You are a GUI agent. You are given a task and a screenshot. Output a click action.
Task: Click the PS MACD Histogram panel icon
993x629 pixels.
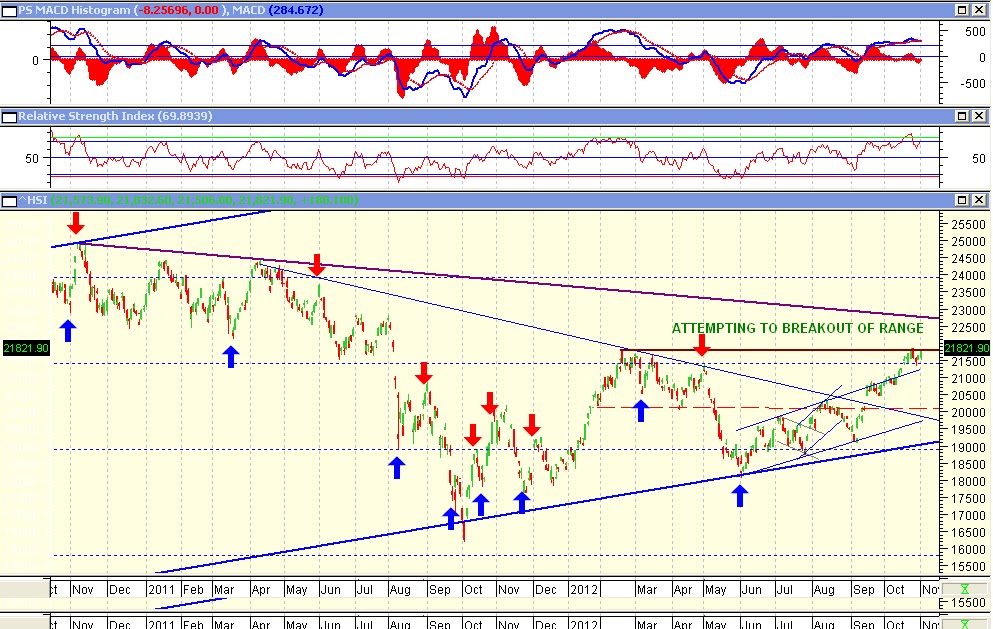(x=10, y=9)
